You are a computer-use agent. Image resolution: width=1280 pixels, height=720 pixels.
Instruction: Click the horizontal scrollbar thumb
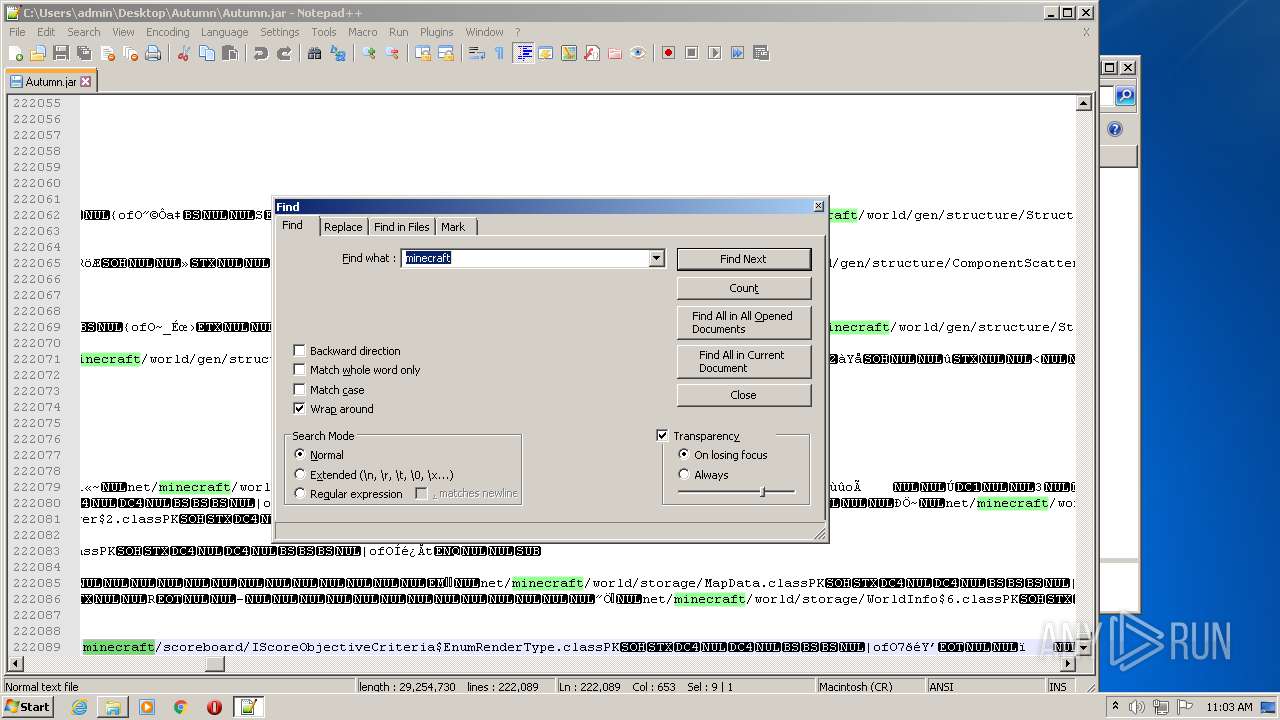(x=215, y=663)
